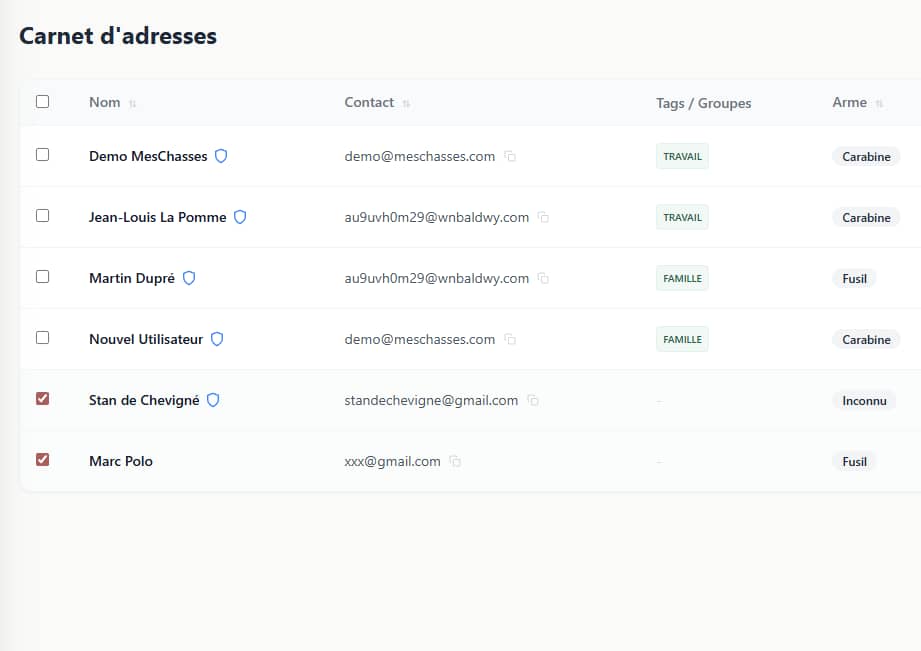Click the shield icon beside Nouvel Utilisateur
The width and height of the screenshot is (921, 651).
(x=217, y=339)
